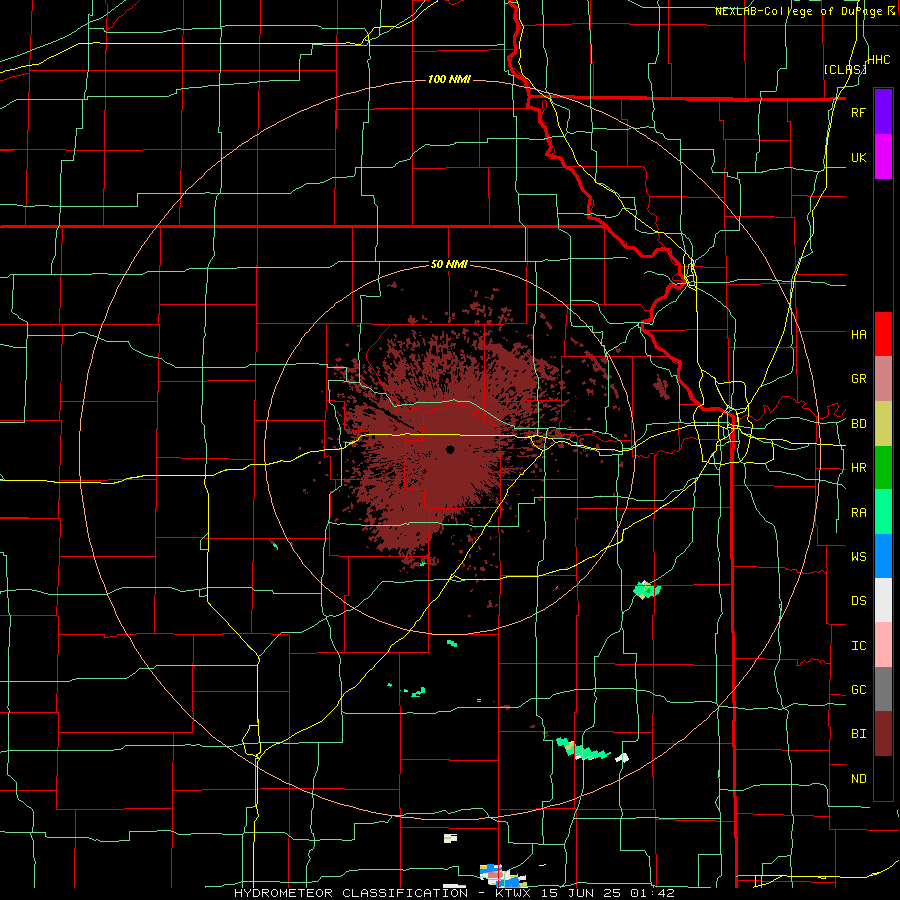Screen dimensions: 900x900
Task: Click the WS legend label
Action: point(858,557)
